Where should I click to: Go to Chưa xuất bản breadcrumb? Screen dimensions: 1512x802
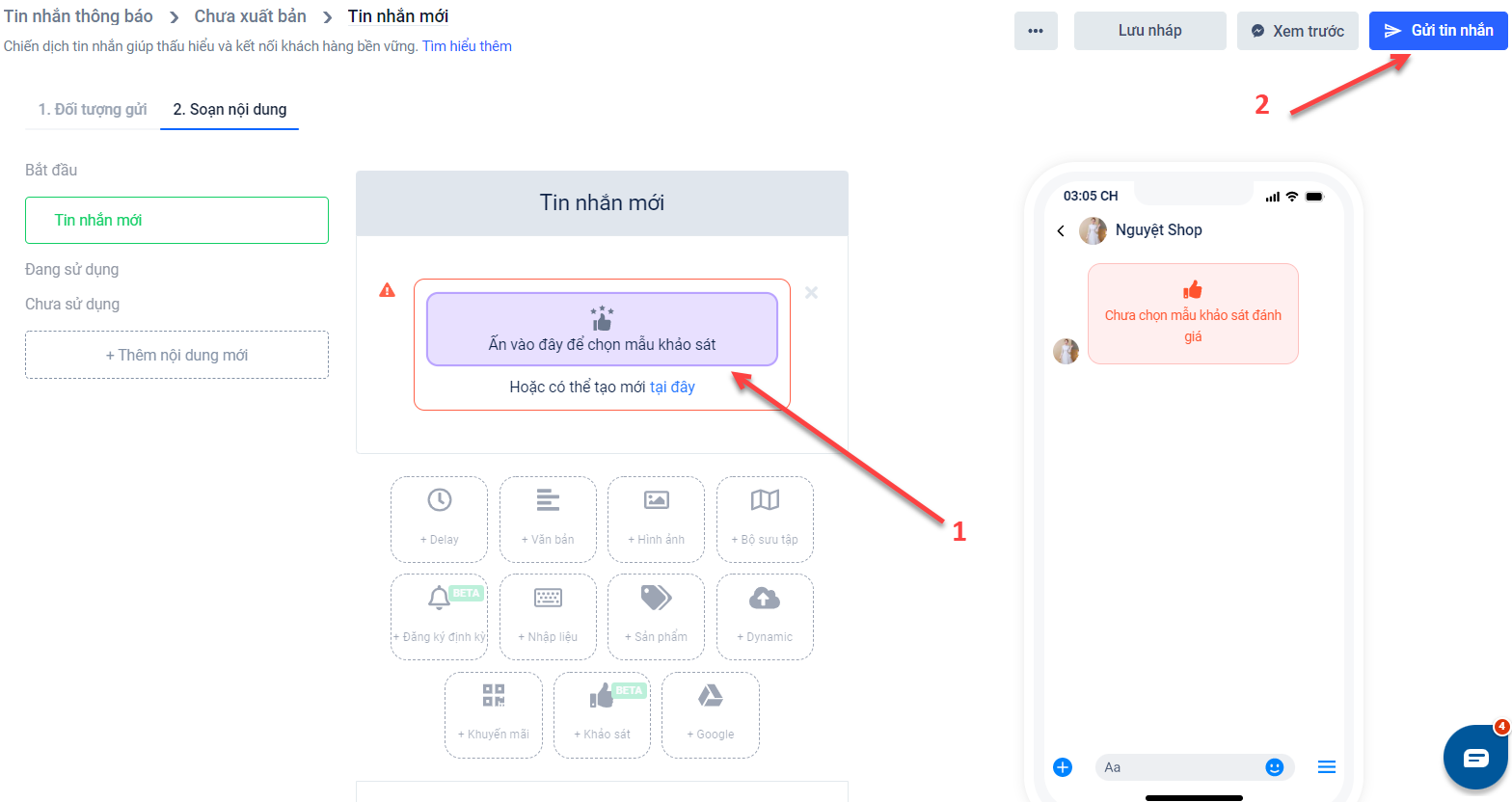tap(251, 16)
